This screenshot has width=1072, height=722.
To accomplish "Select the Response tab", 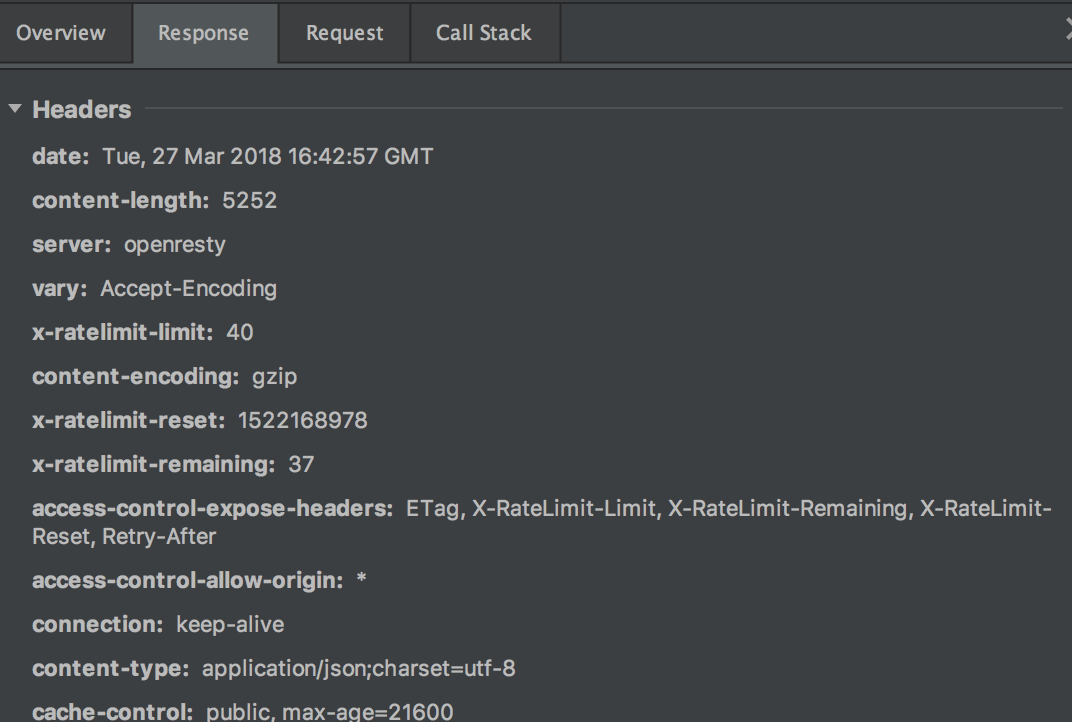I will (x=203, y=33).
